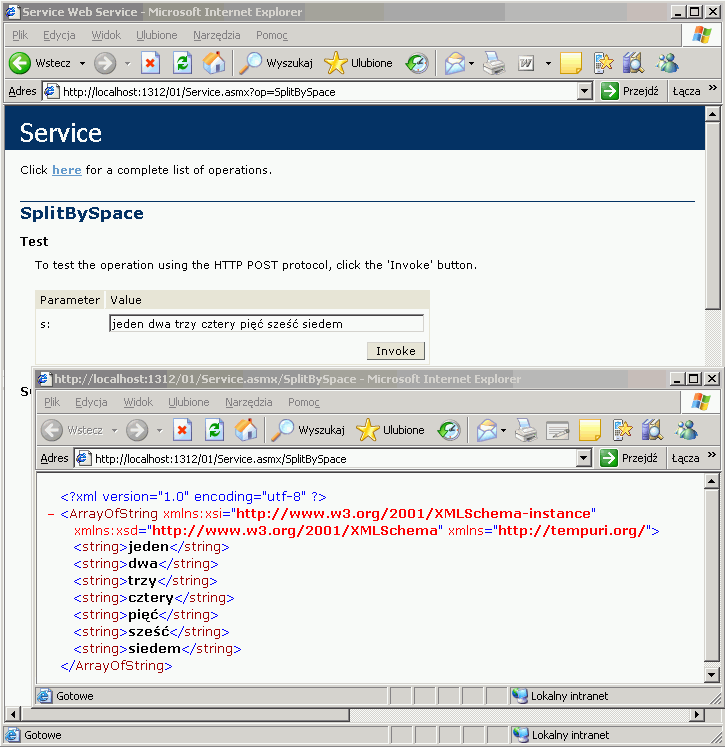Expand the Łącza links chevron in the Service Web Service window
This screenshot has height=747, width=725.
(x=713, y=88)
